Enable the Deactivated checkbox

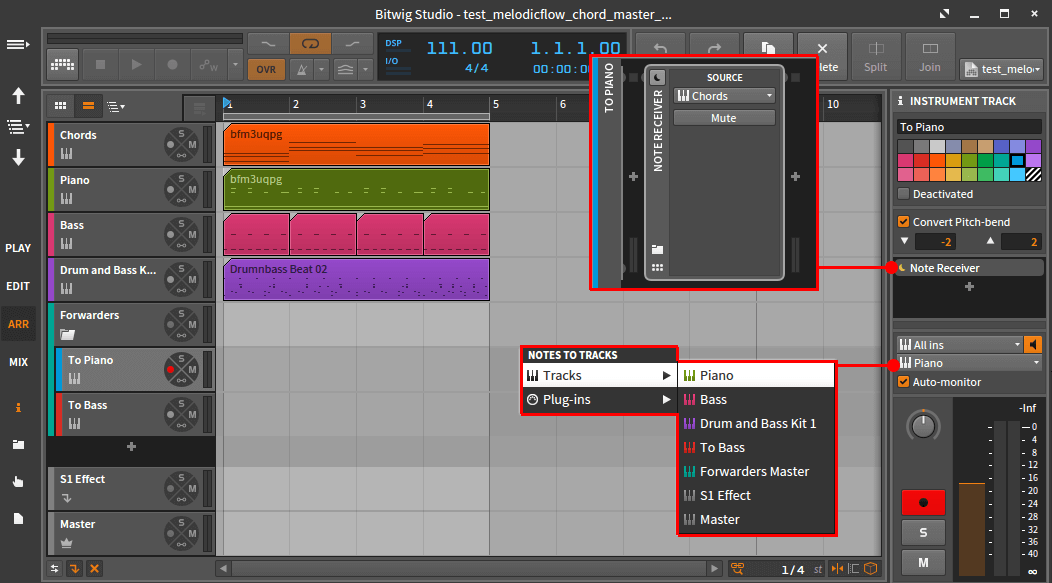[x=904, y=194]
